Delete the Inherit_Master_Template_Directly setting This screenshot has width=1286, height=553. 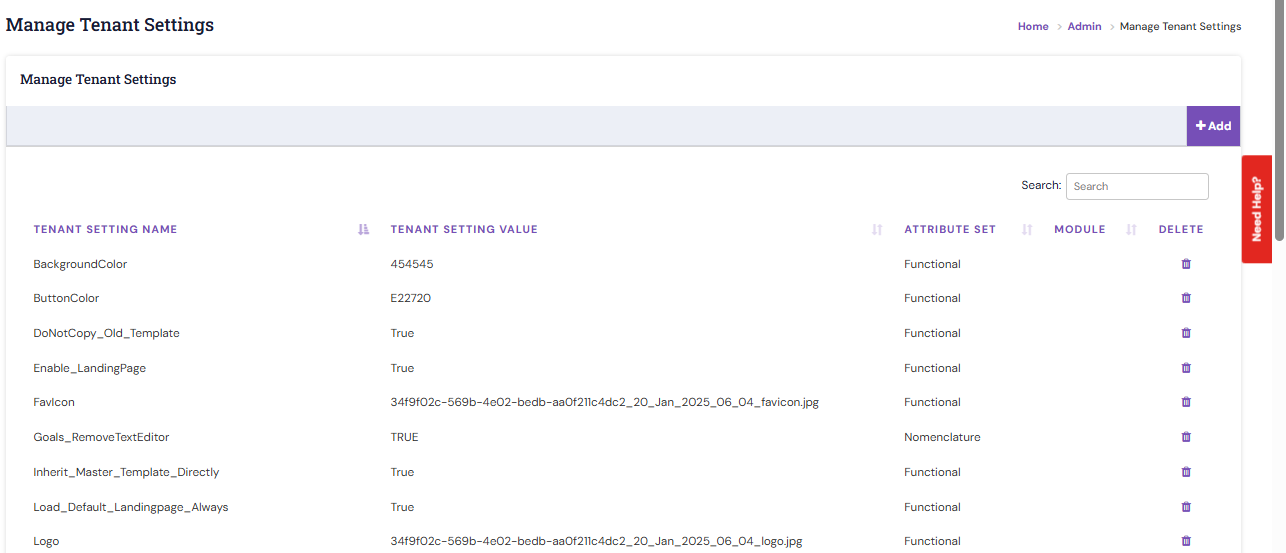point(1186,472)
